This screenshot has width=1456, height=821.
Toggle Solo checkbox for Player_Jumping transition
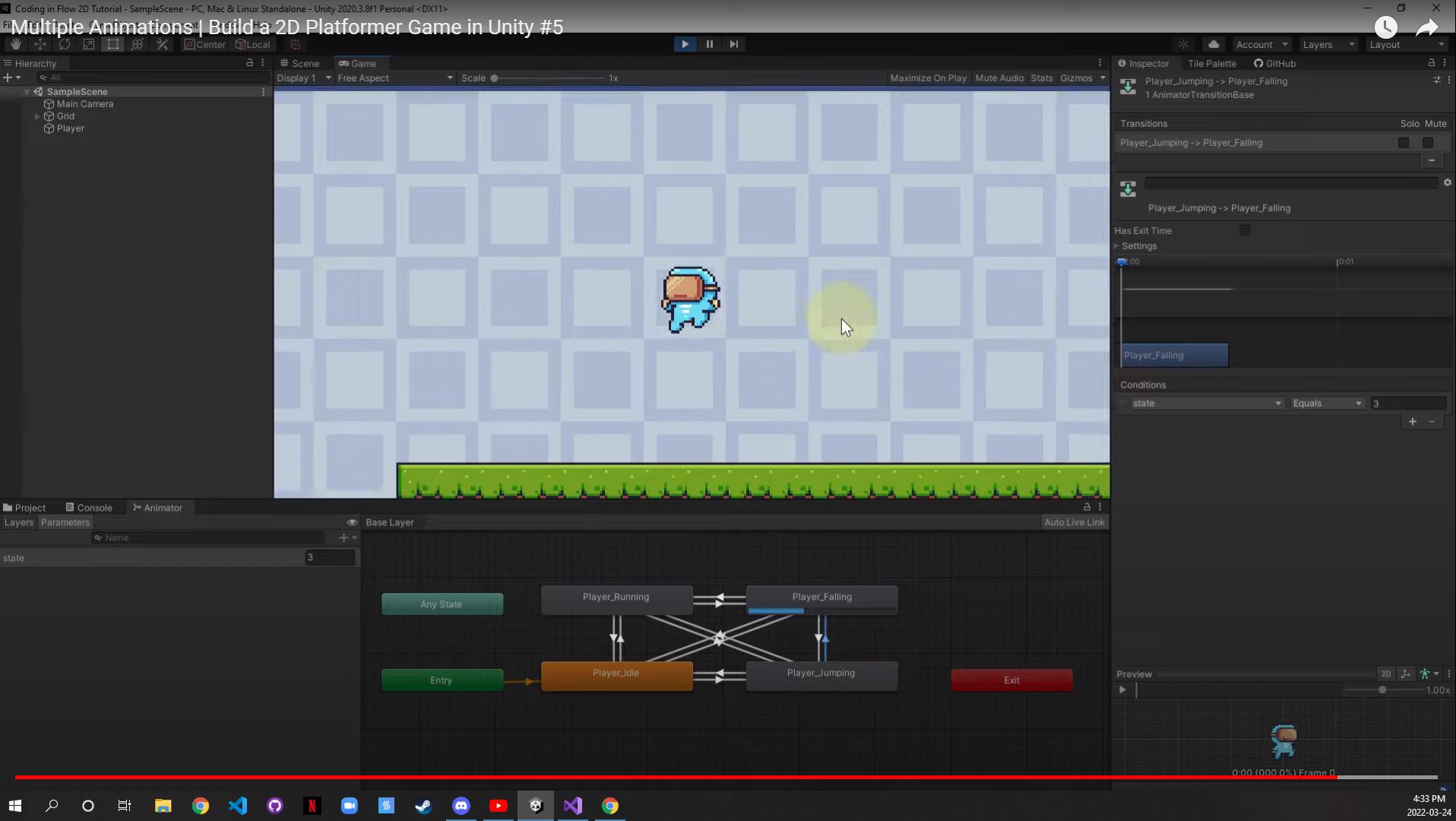coord(1404,143)
